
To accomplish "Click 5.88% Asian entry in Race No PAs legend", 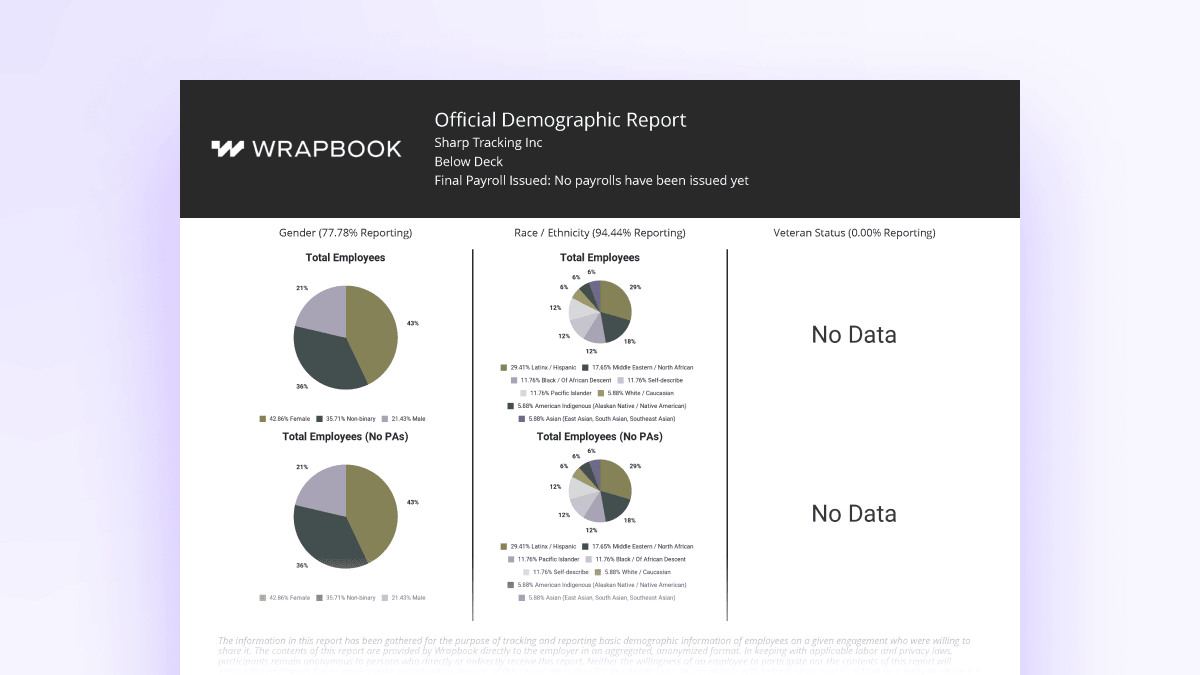I will [602, 598].
